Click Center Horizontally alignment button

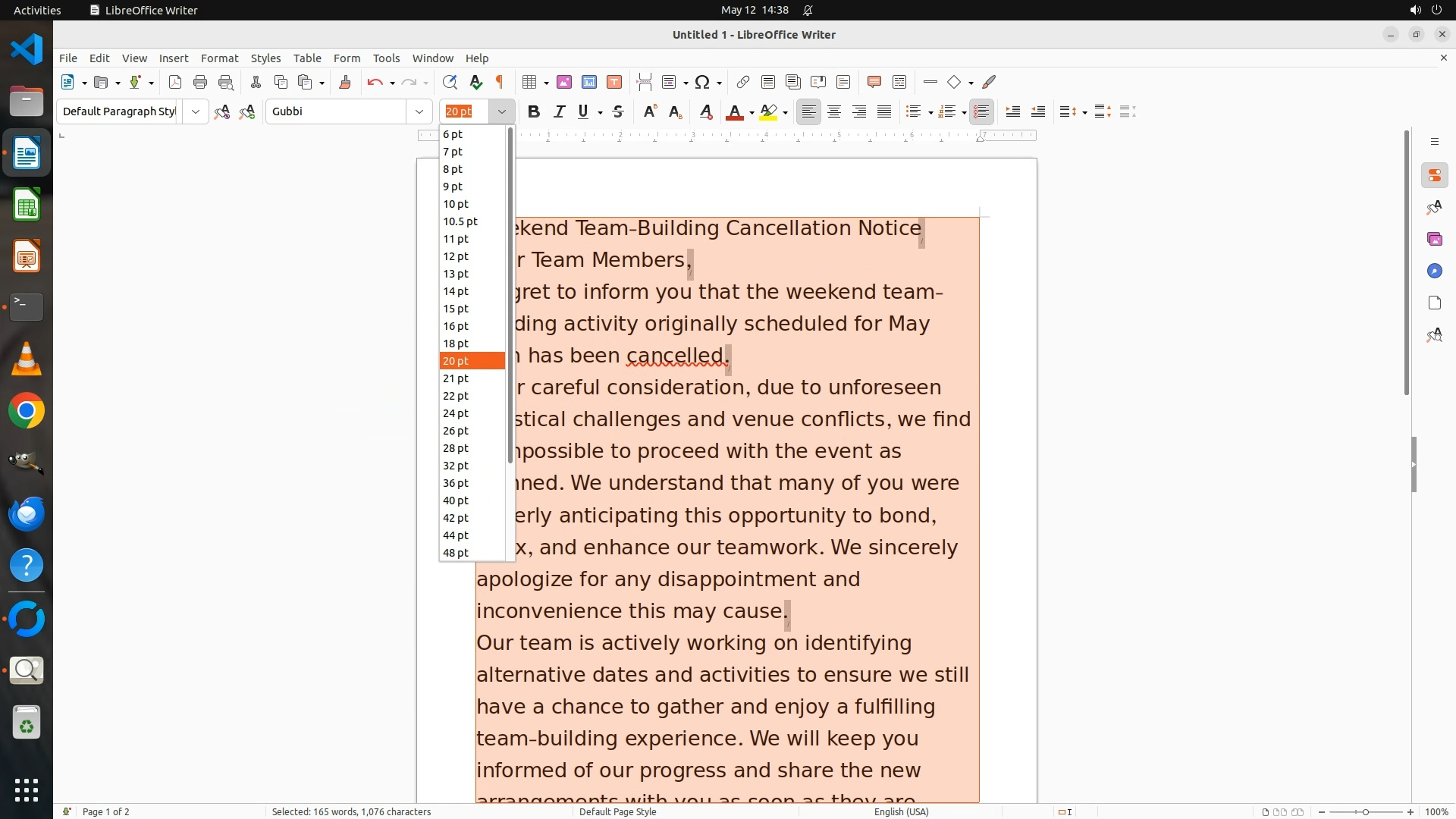(x=834, y=111)
